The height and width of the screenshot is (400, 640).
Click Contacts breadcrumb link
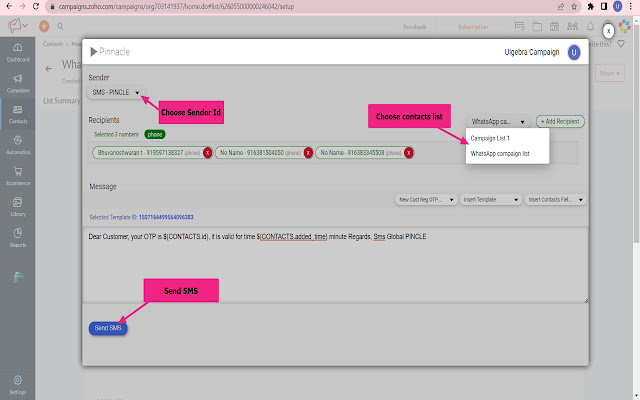click(53, 44)
